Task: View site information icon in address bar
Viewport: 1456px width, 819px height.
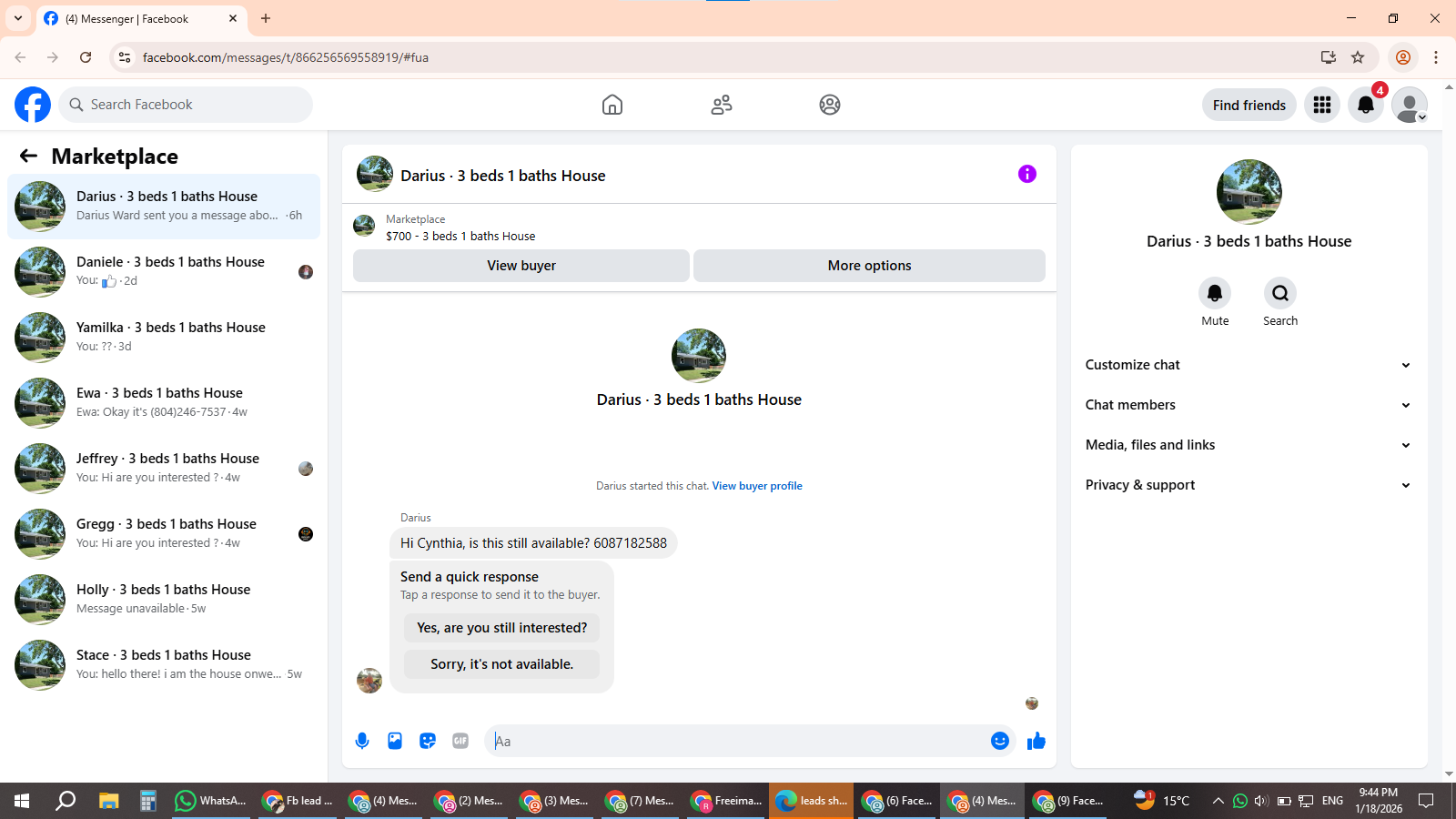Action: 125,57
